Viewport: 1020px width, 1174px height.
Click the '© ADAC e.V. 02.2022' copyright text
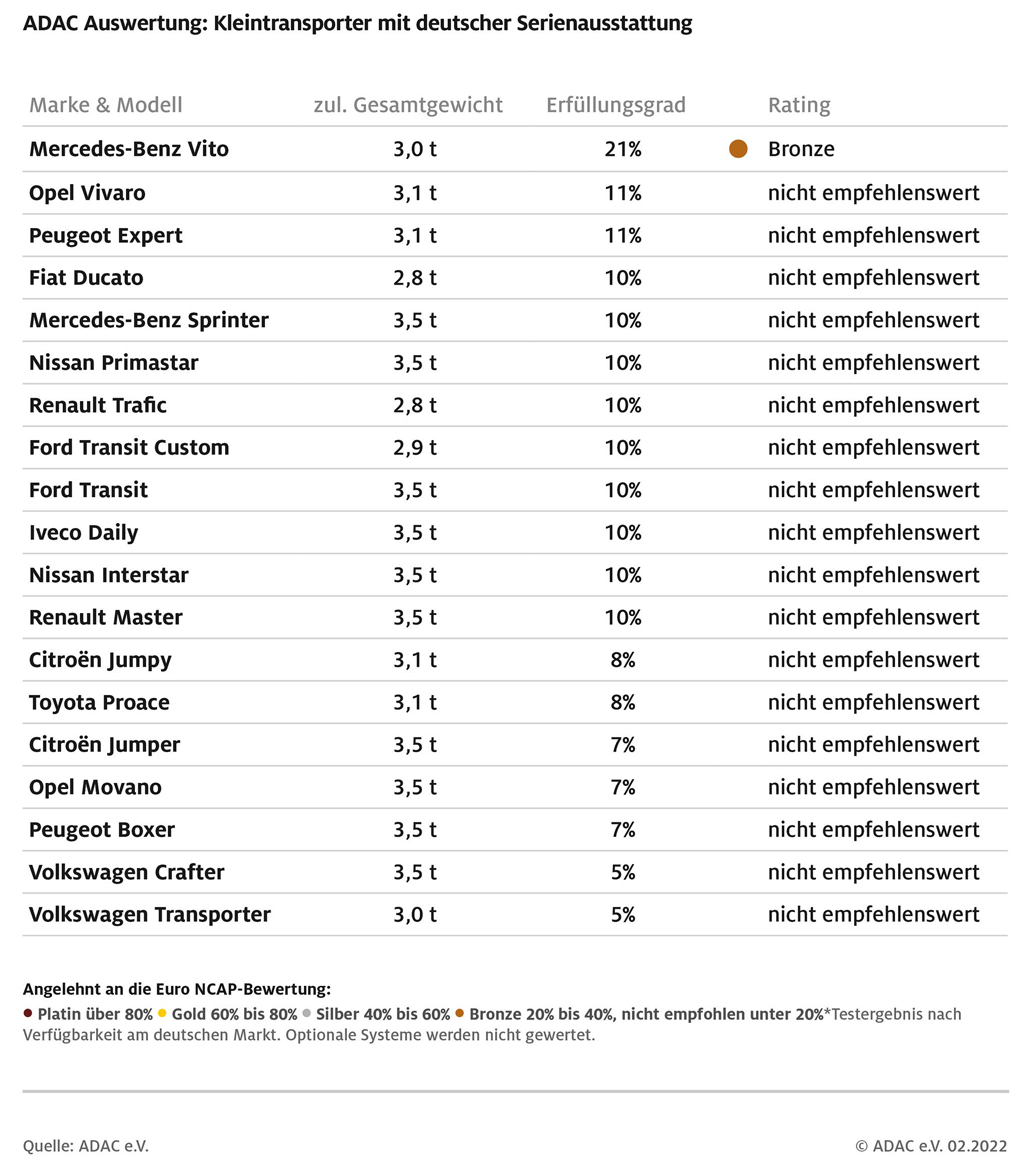[x=931, y=1145]
